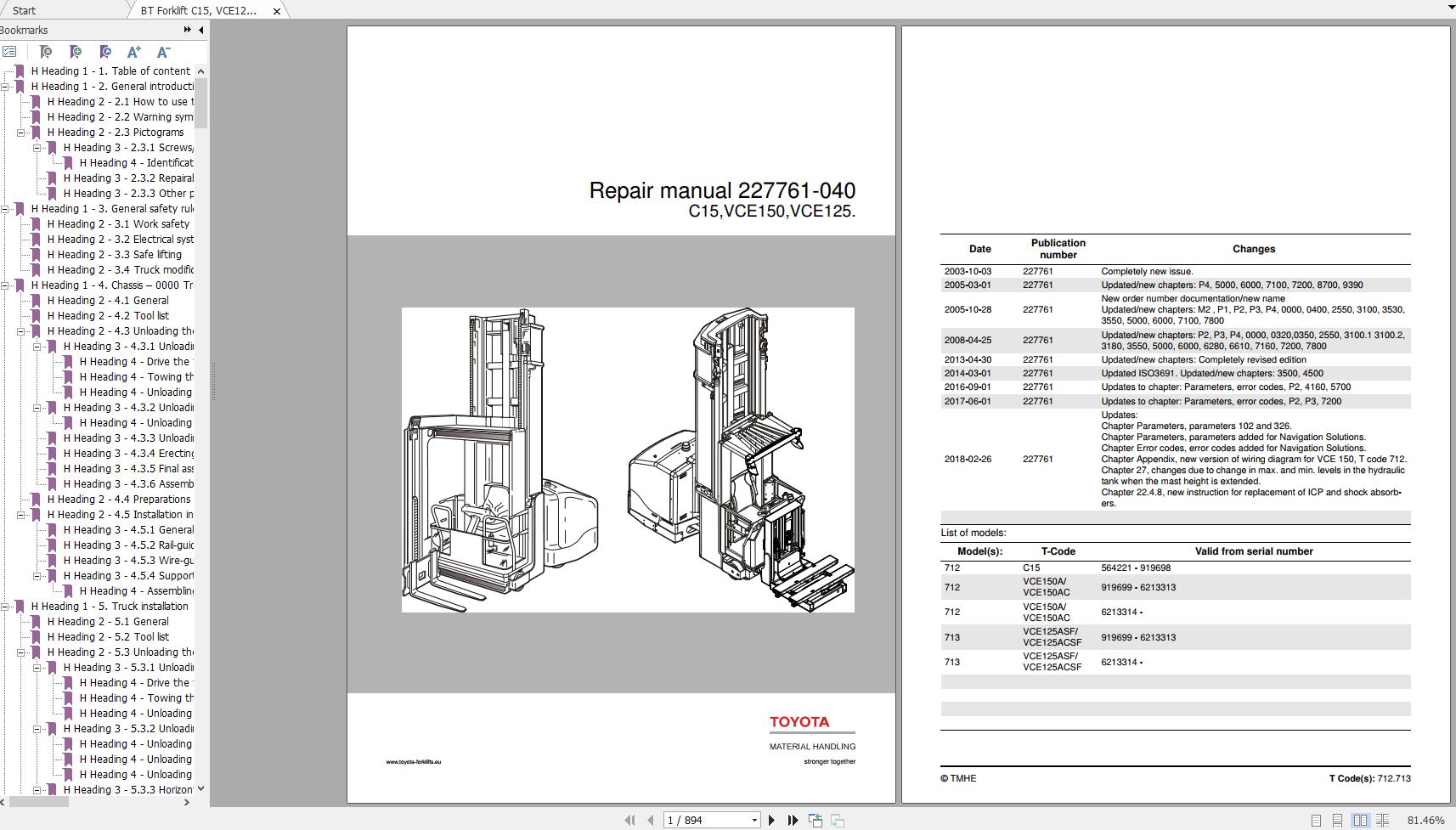Click the add new bookmark icon
1456x830 pixels.
(x=76, y=52)
